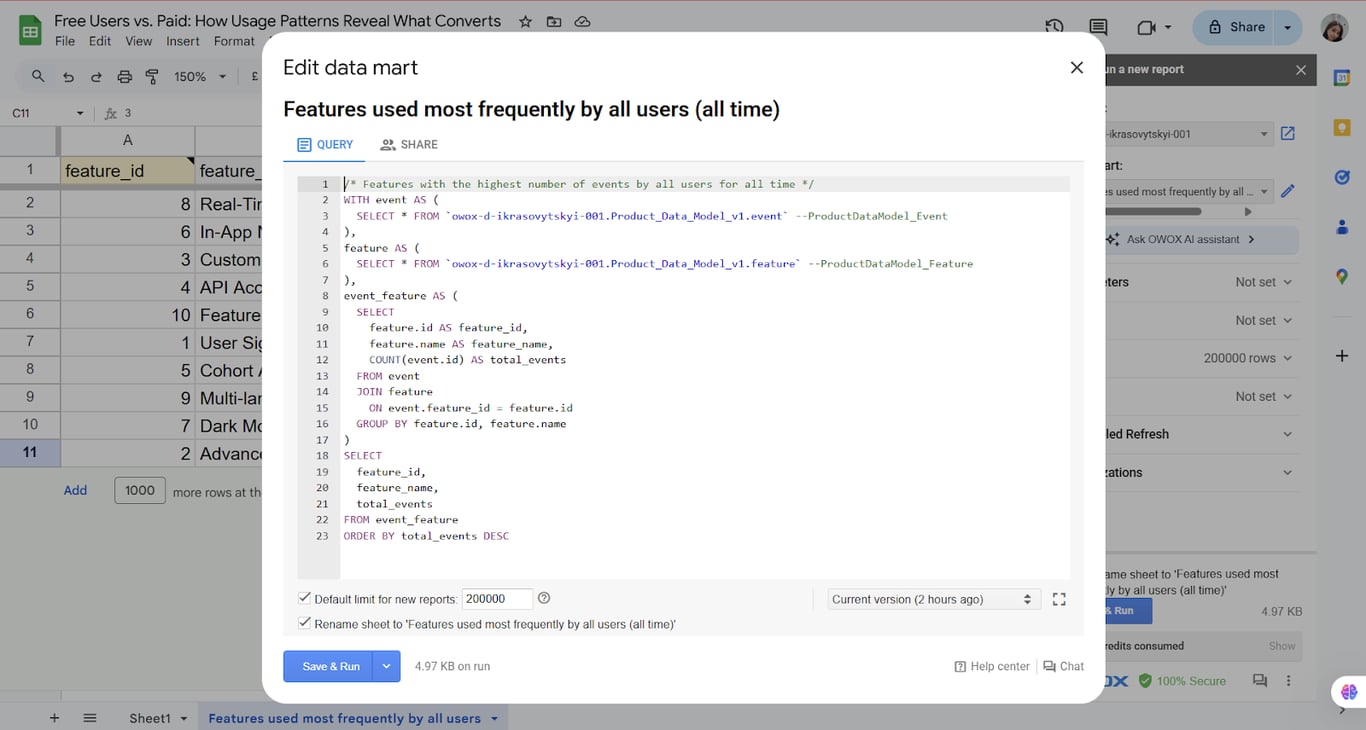Switch to the SHARE tab

click(x=409, y=144)
